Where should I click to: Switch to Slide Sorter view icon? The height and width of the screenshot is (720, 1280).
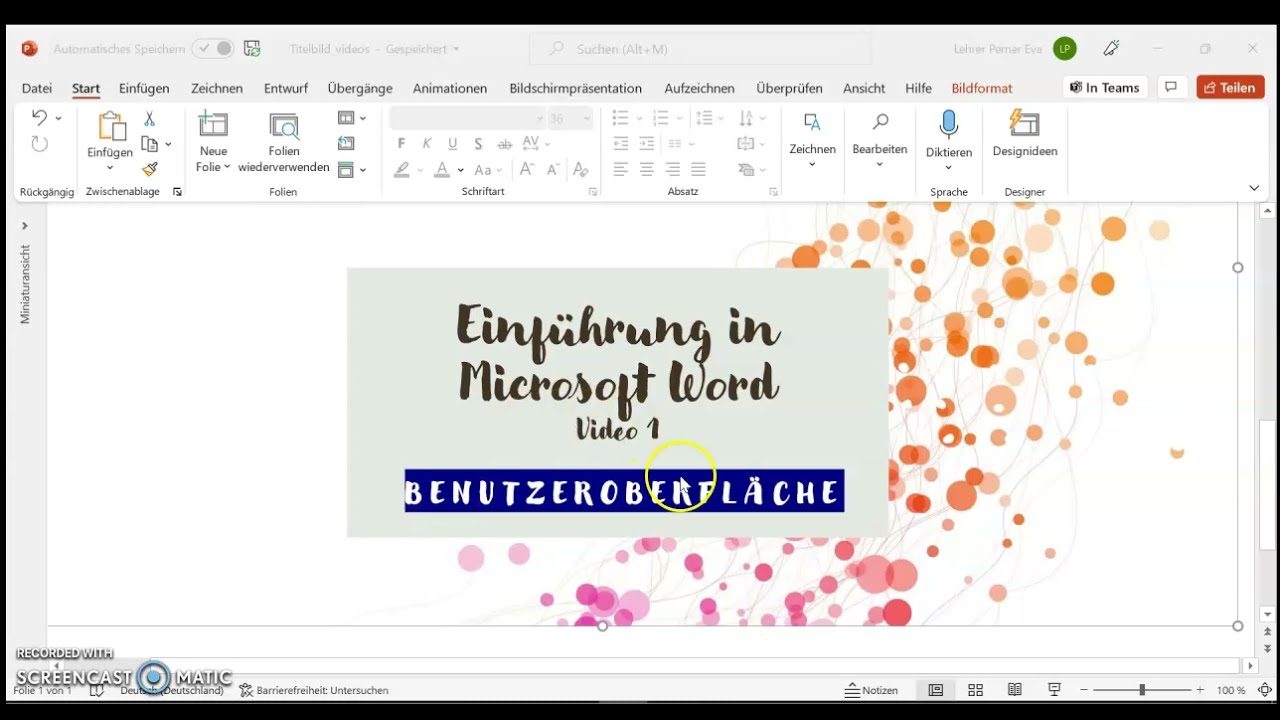(975, 690)
